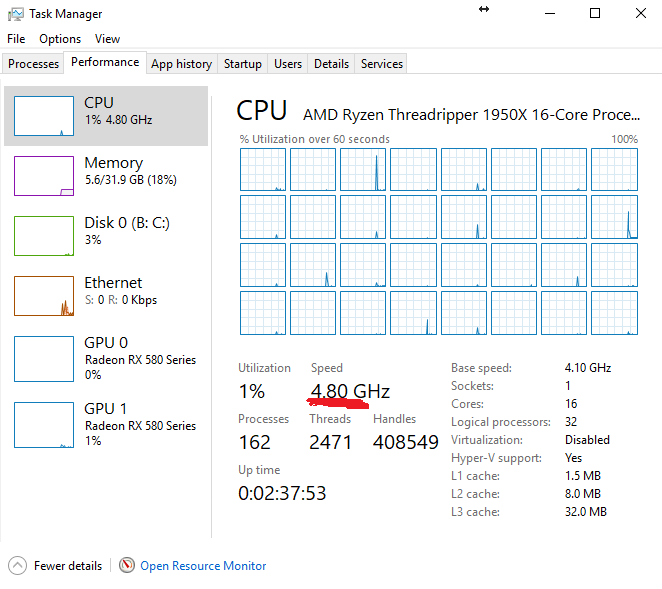Click the AMD Ryzen Threadripper 1950X processor name
662x589 pixels.
tap(471, 114)
